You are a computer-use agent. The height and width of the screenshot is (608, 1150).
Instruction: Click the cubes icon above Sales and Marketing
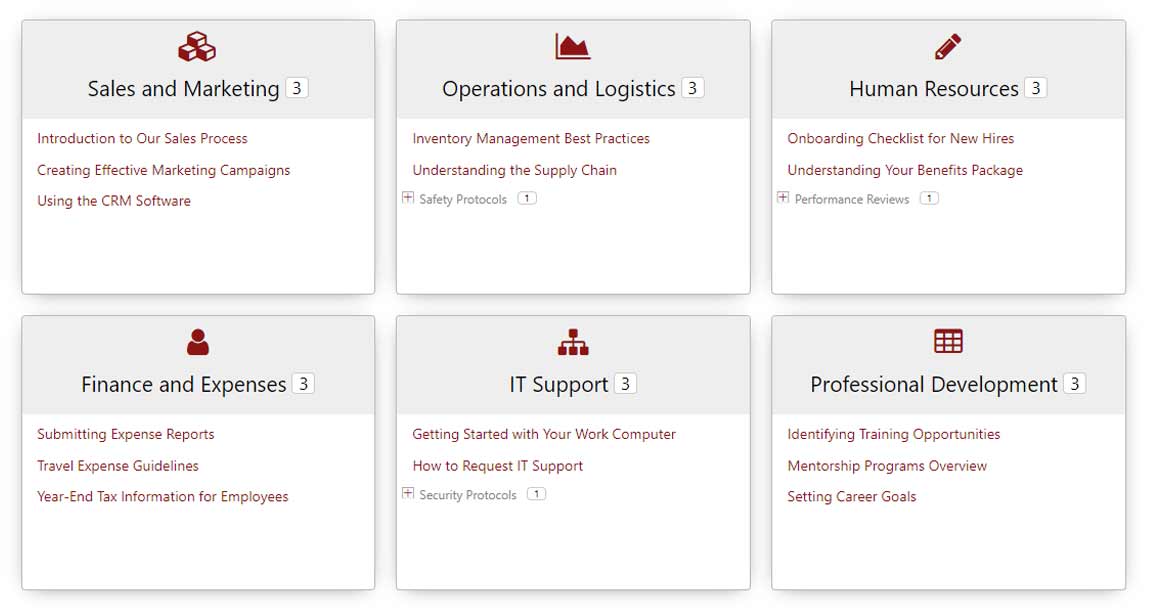(x=197, y=47)
